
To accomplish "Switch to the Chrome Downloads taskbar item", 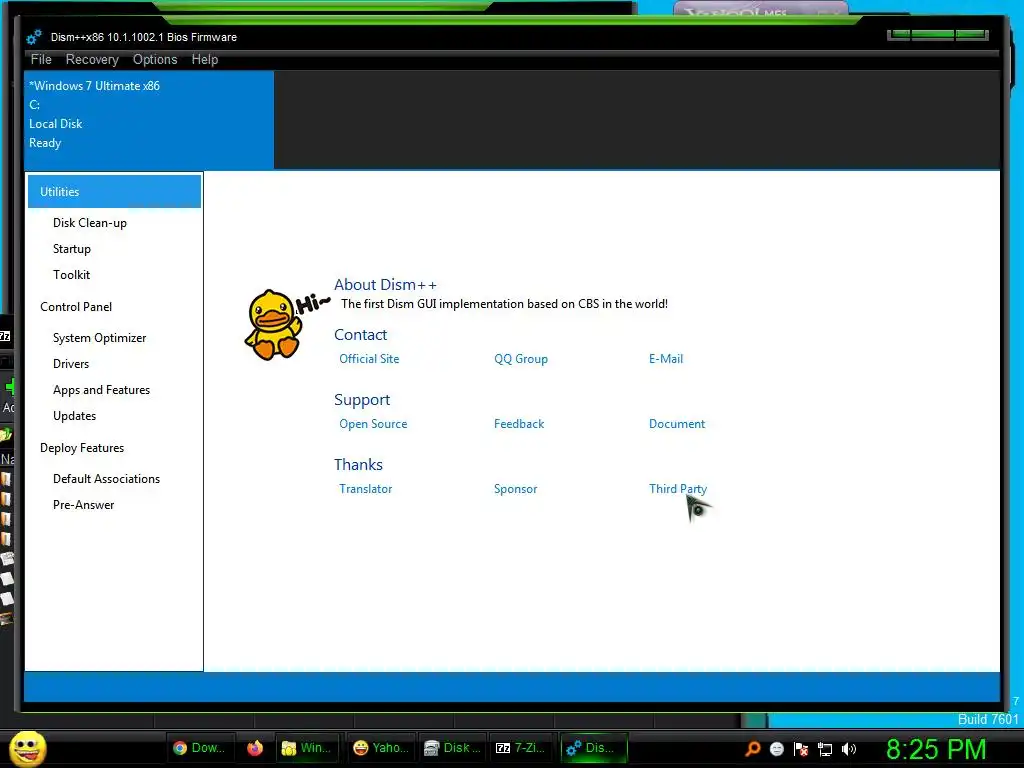I will tap(199, 748).
